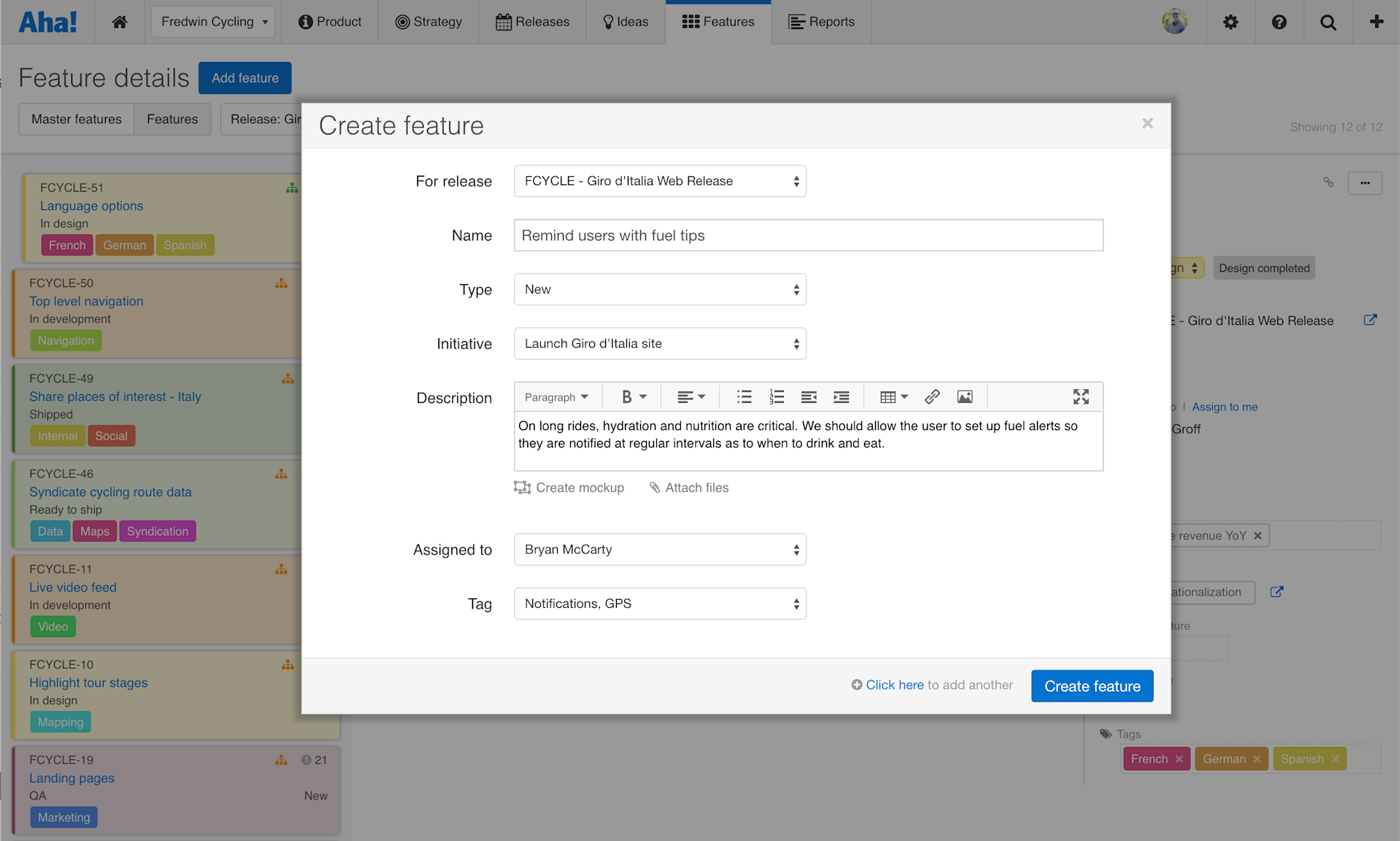The image size is (1400, 841).
Task: Click here to add another feature
Action: point(895,685)
